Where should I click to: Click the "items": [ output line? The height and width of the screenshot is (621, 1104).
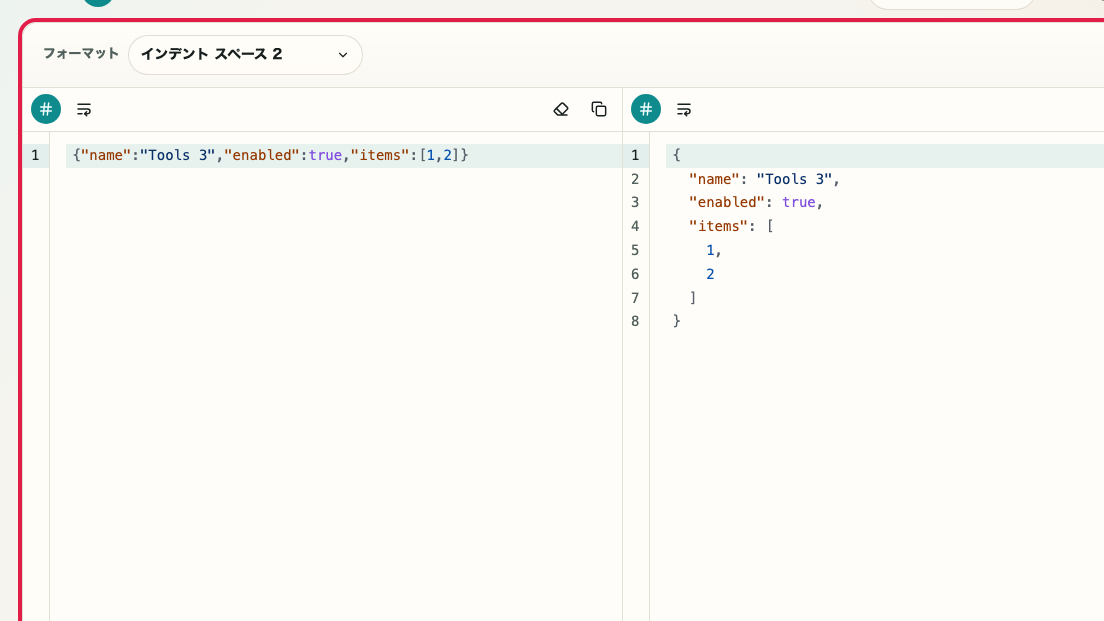pos(731,226)
